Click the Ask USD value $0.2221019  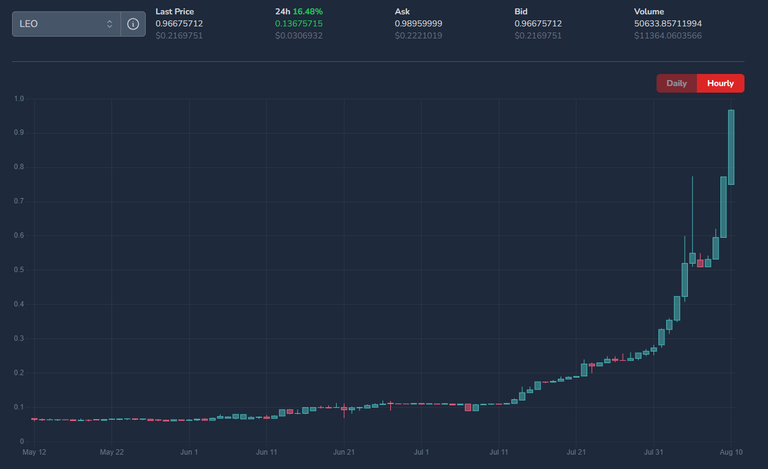[x=418, y=36]
